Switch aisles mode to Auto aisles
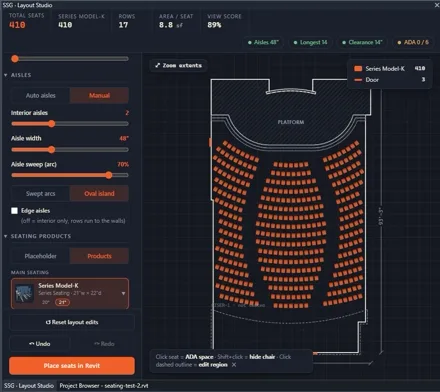This screenshot has width=440, height=392. 41,95
